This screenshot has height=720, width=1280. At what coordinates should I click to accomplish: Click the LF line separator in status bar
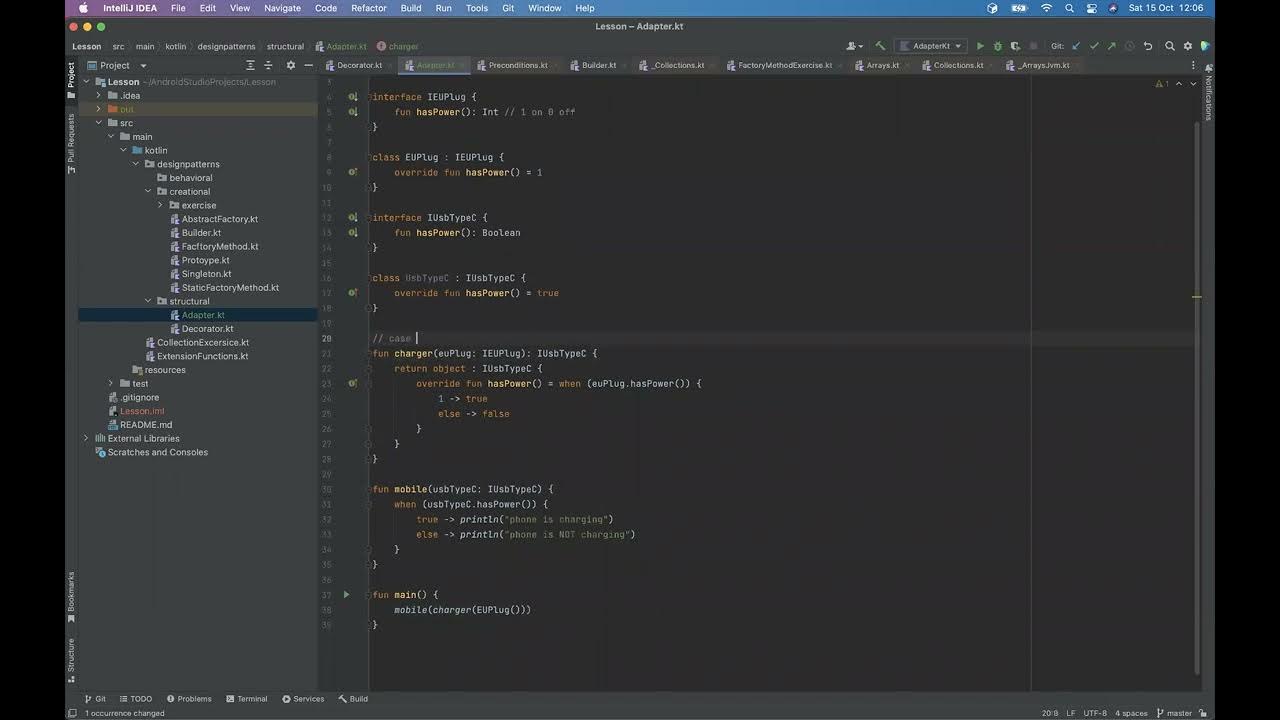click(1071, 713)
